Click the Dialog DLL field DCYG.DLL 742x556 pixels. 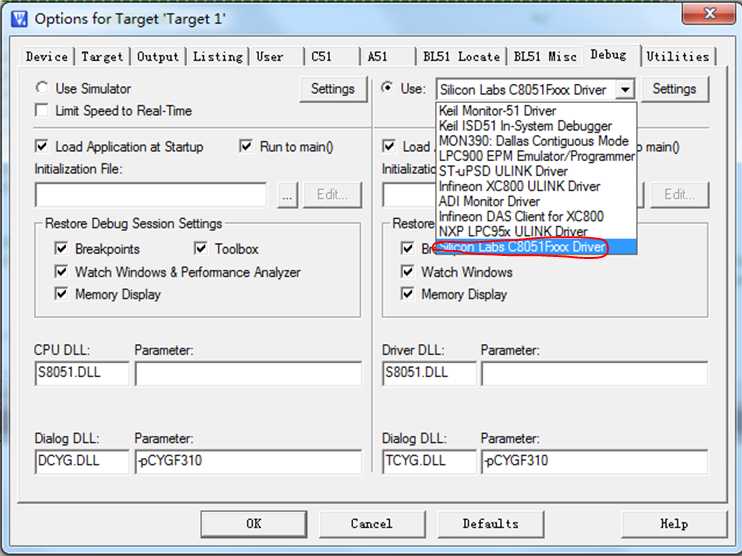click(x=81, y=461)
